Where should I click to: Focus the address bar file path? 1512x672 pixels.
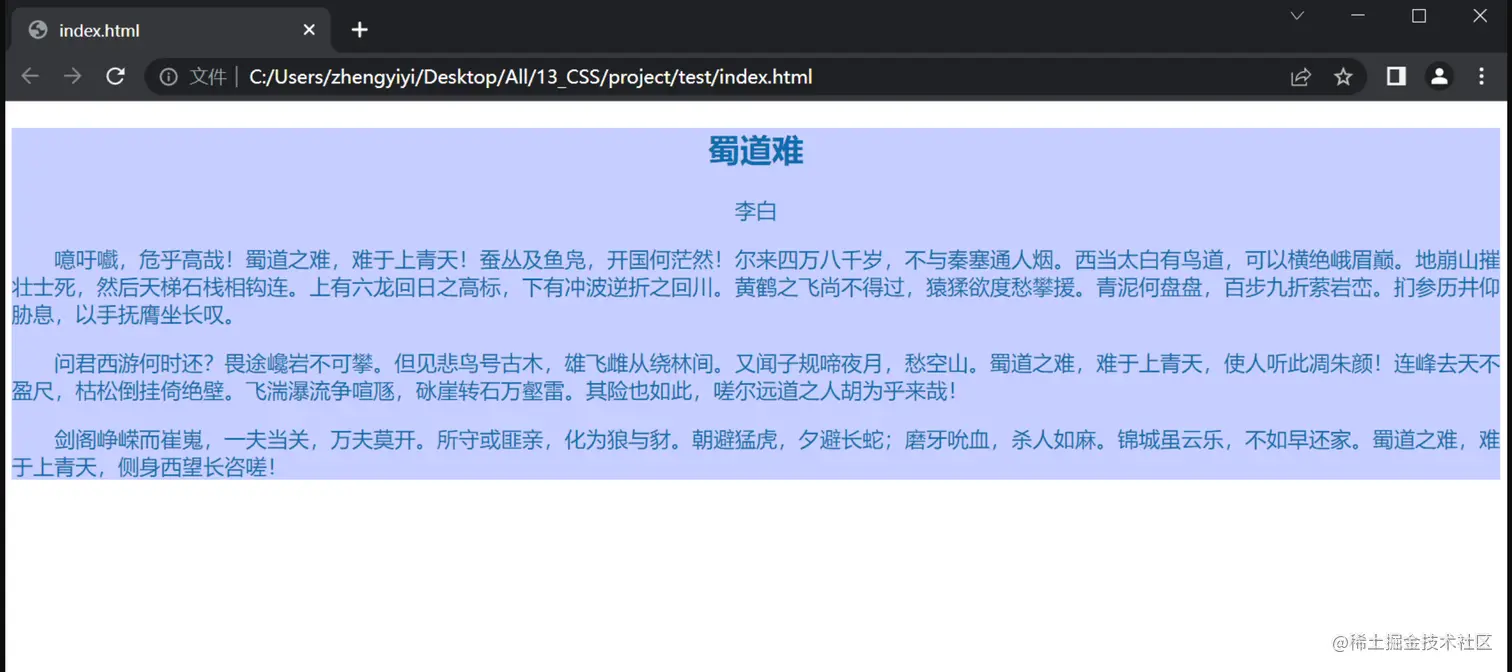[530, 77]
